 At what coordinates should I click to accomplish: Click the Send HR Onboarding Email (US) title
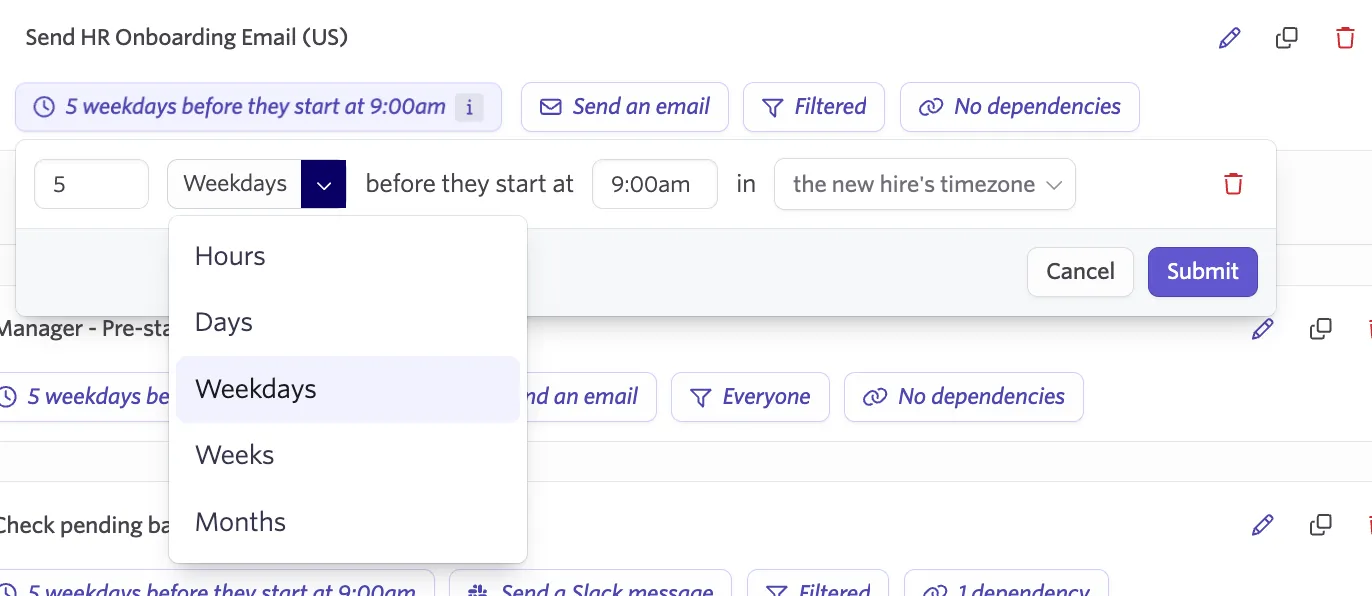[x=187, y=38]
